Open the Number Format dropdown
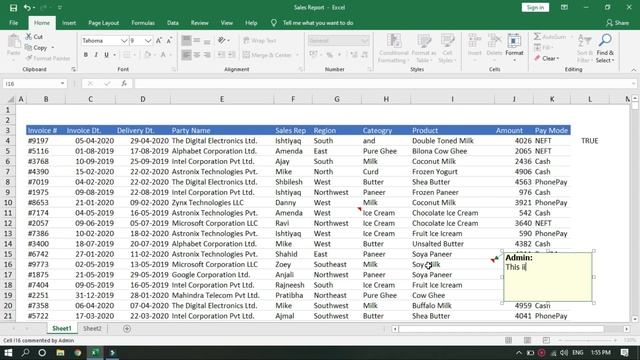Viewport: 640px width, 360px height. [364, 40]
